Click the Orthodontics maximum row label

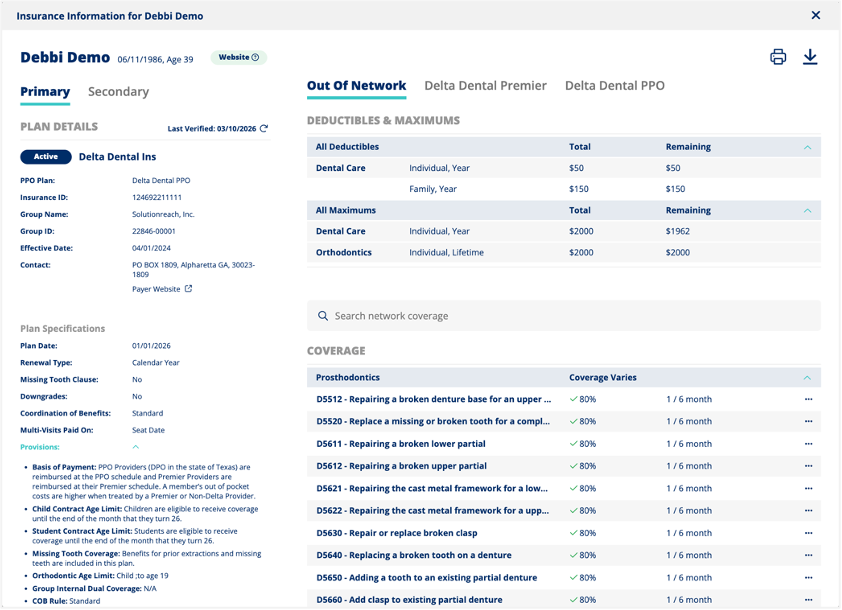click(344, 252)
